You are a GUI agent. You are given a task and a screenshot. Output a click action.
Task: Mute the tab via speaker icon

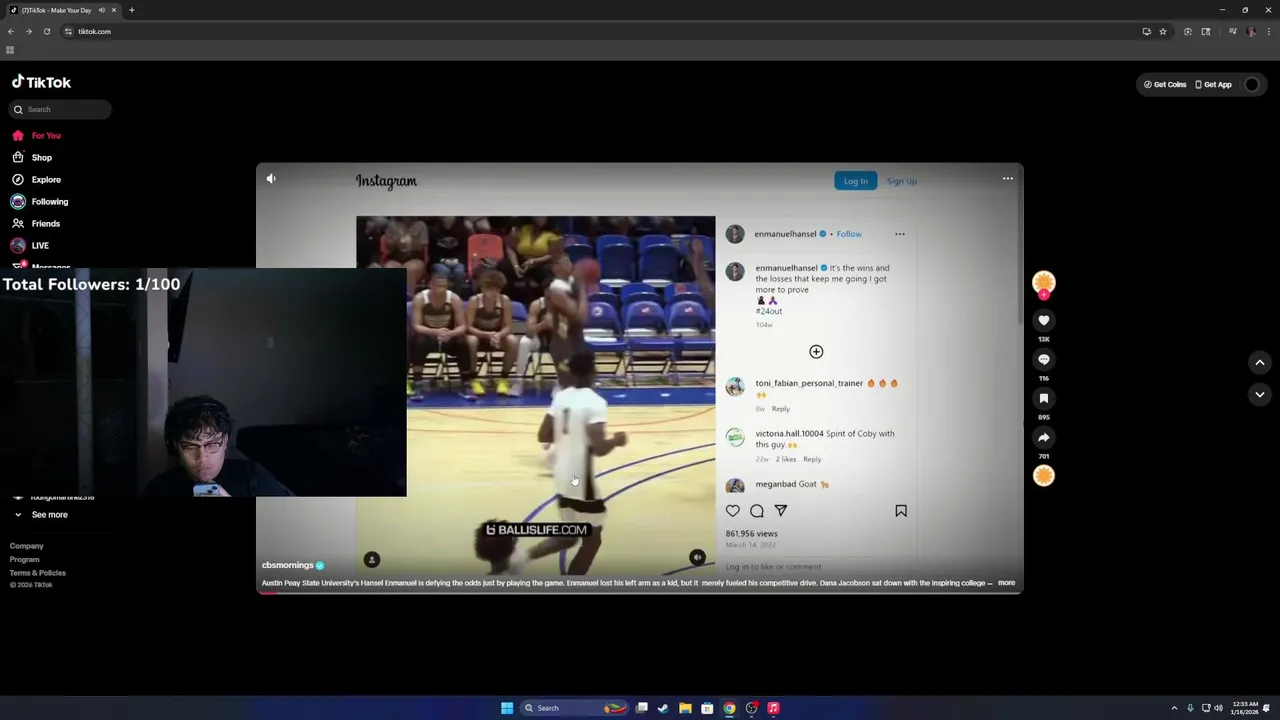coord(102,10)
